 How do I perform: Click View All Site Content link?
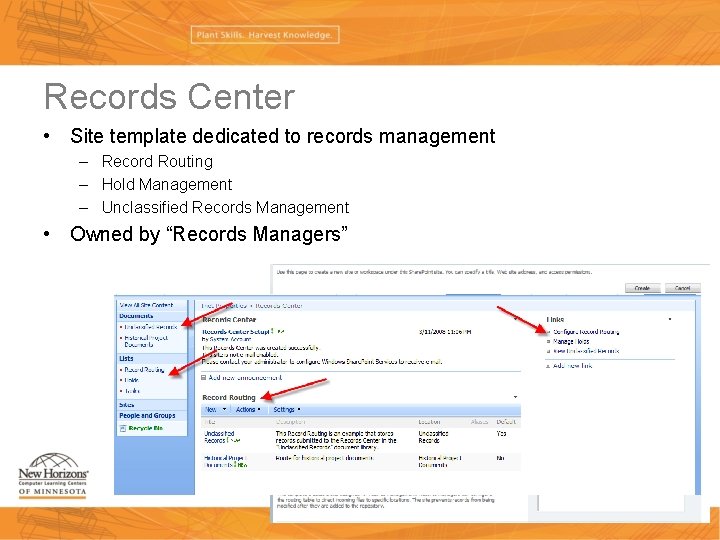pos(146,305)
